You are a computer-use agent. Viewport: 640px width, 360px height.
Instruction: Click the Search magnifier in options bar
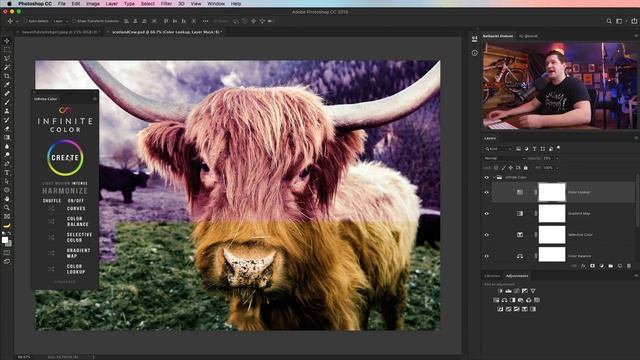(609, 21)
